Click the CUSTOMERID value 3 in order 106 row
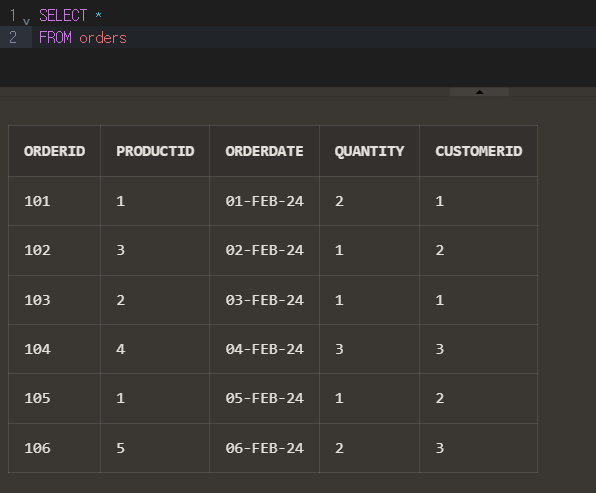 pos(440,448)
